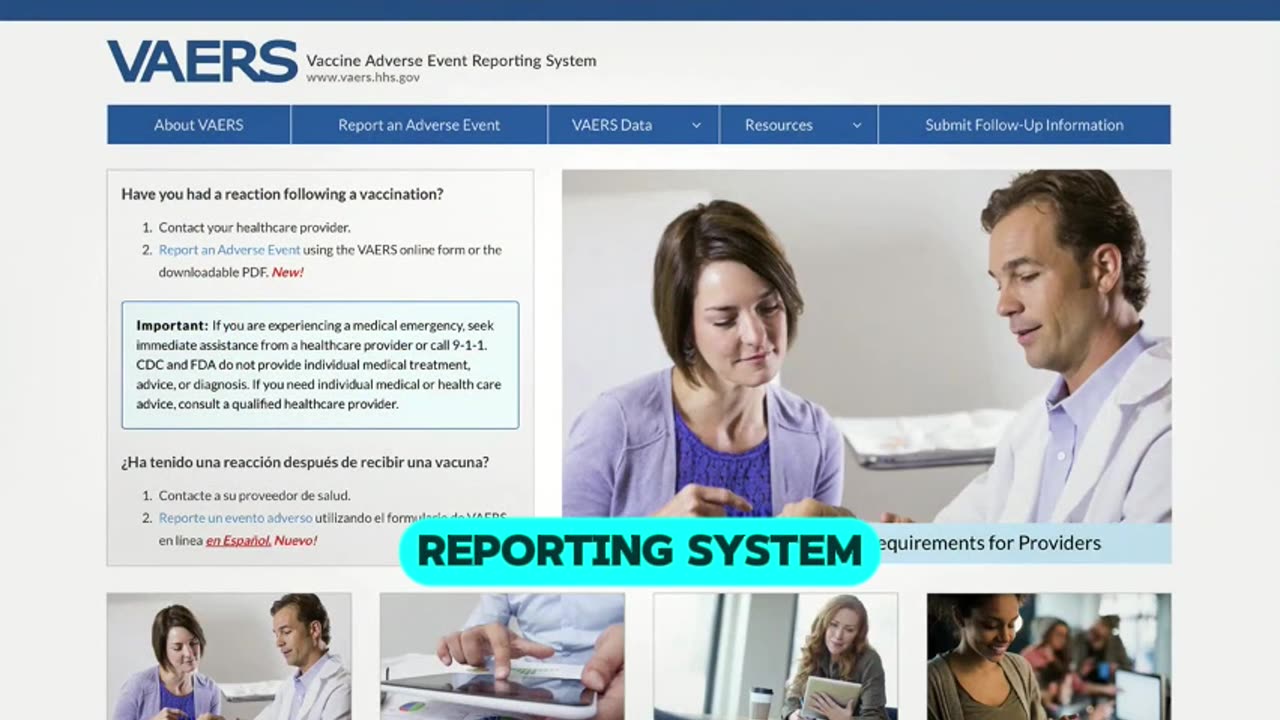Click the red 'New!' label

[287, 272]
